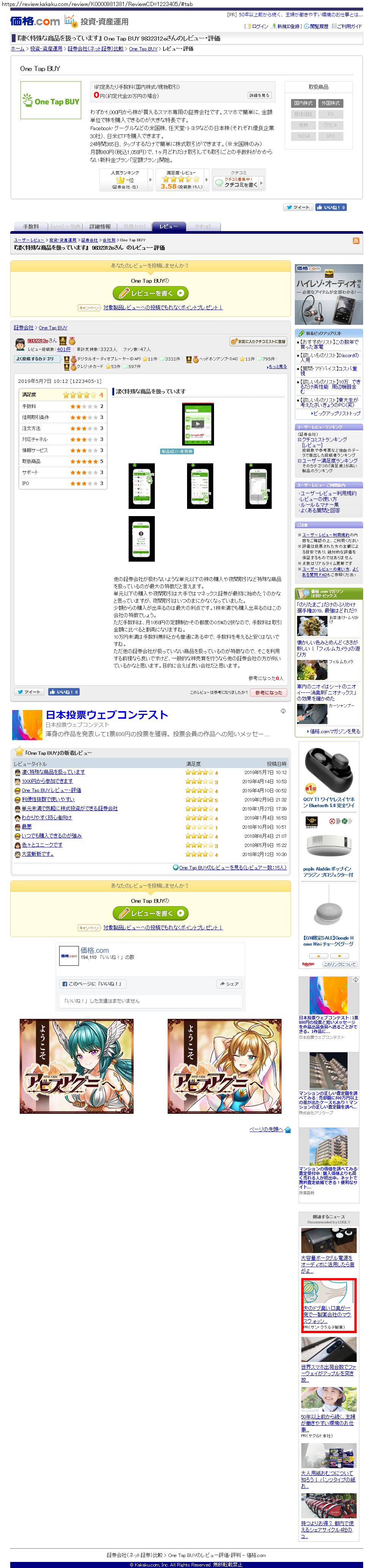The height and width of the screenshot is (1568, 373).
Task: Open the reviewer's avatar icon
Action: coord(20,345)
